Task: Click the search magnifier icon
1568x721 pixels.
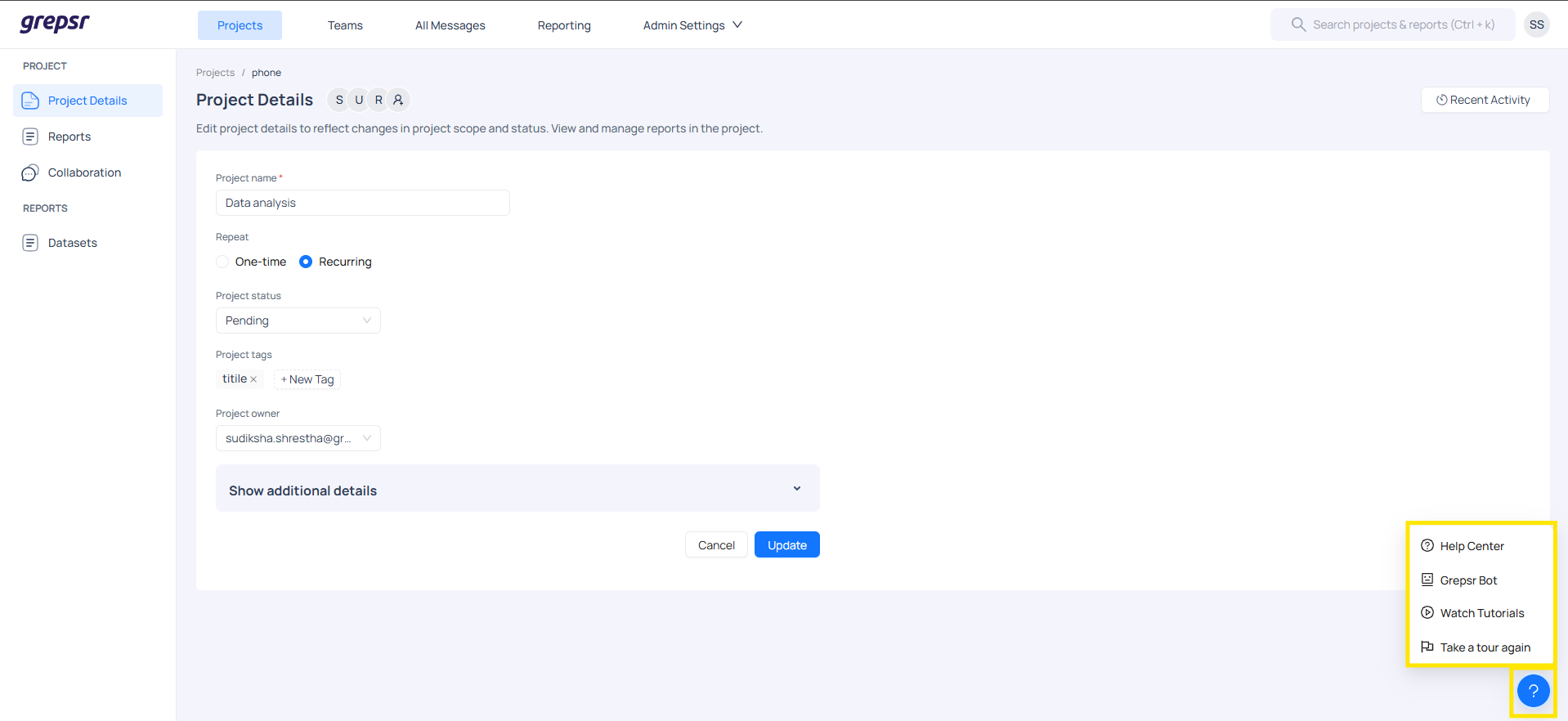Action: pyautogui.click(x=1297, y=25)
